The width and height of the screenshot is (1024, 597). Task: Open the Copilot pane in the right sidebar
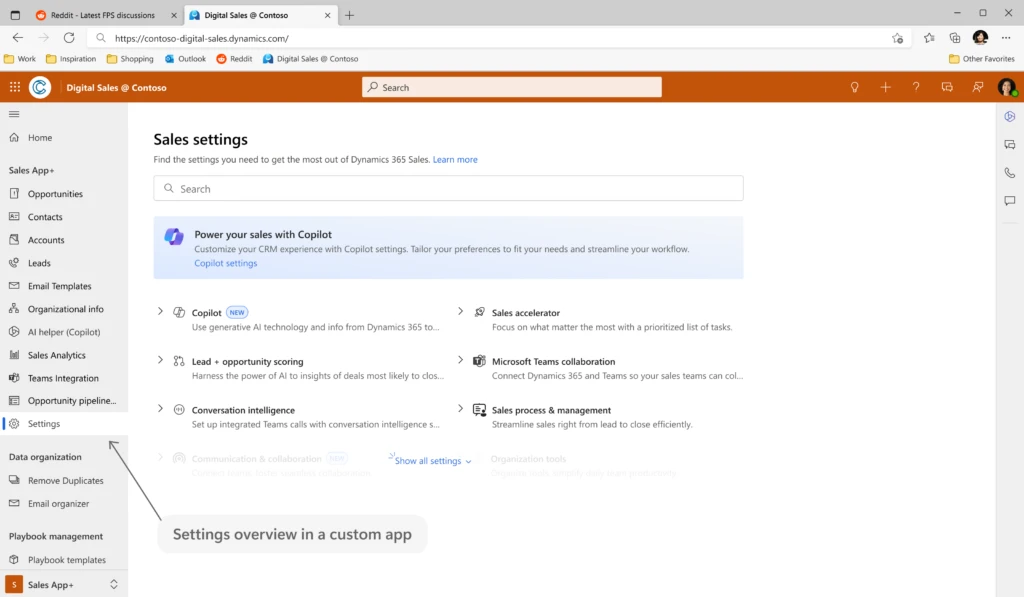point(1010,116)
